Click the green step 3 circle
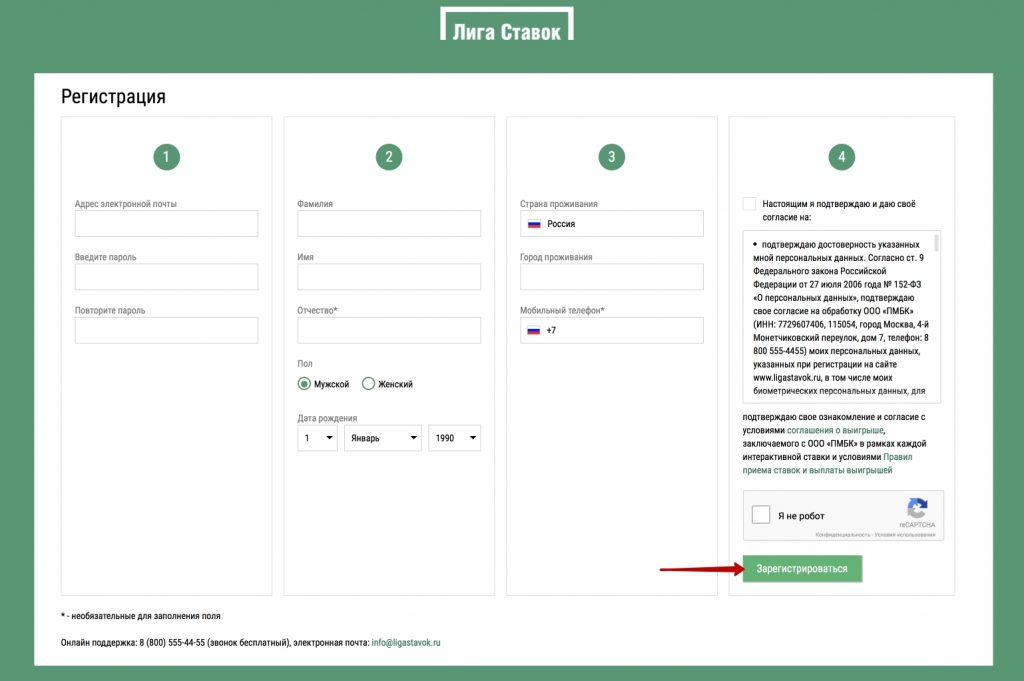Screen dimensions: 1024x681 pos(611,156)
